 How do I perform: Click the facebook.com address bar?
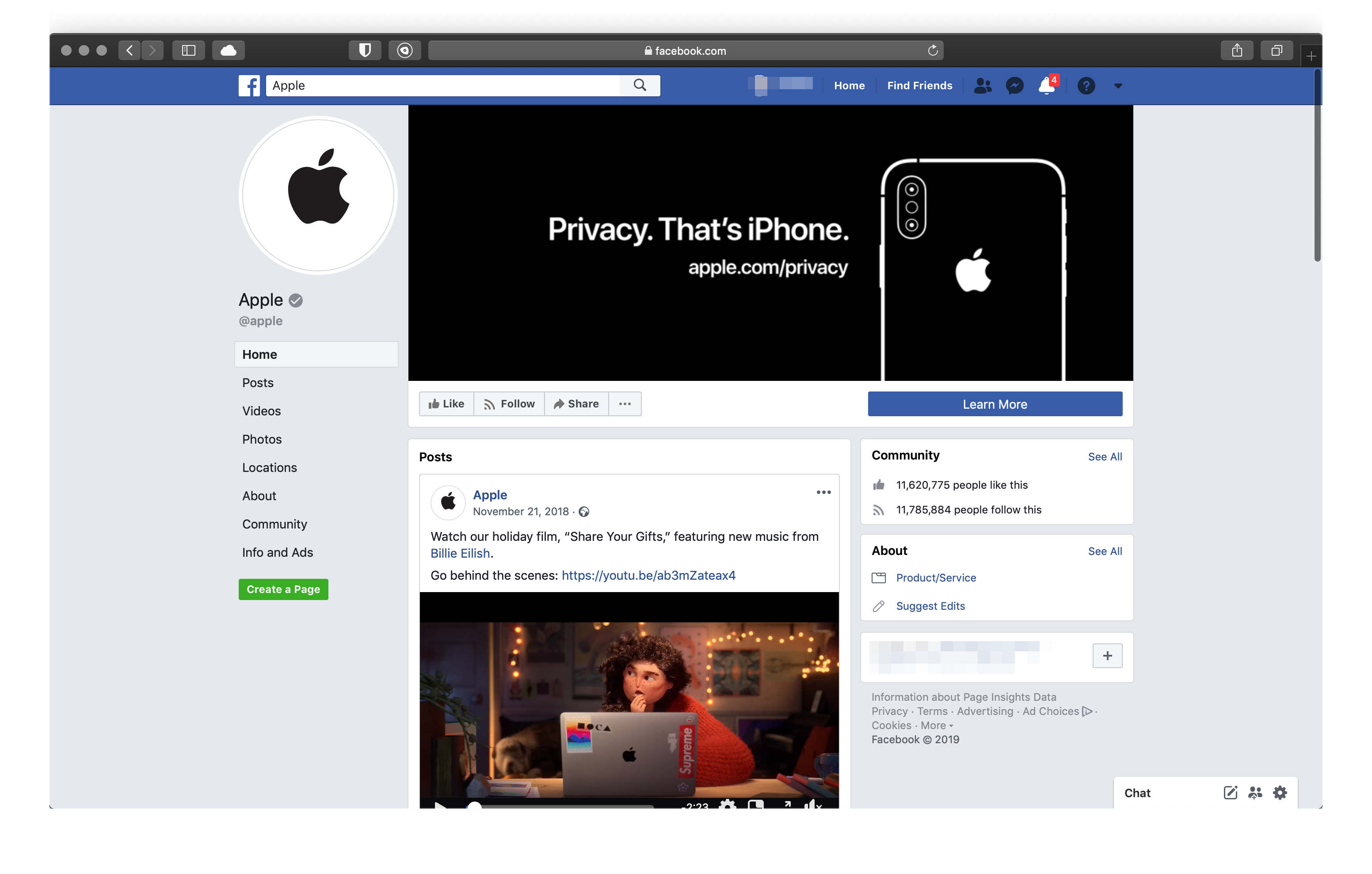point(686,50)
